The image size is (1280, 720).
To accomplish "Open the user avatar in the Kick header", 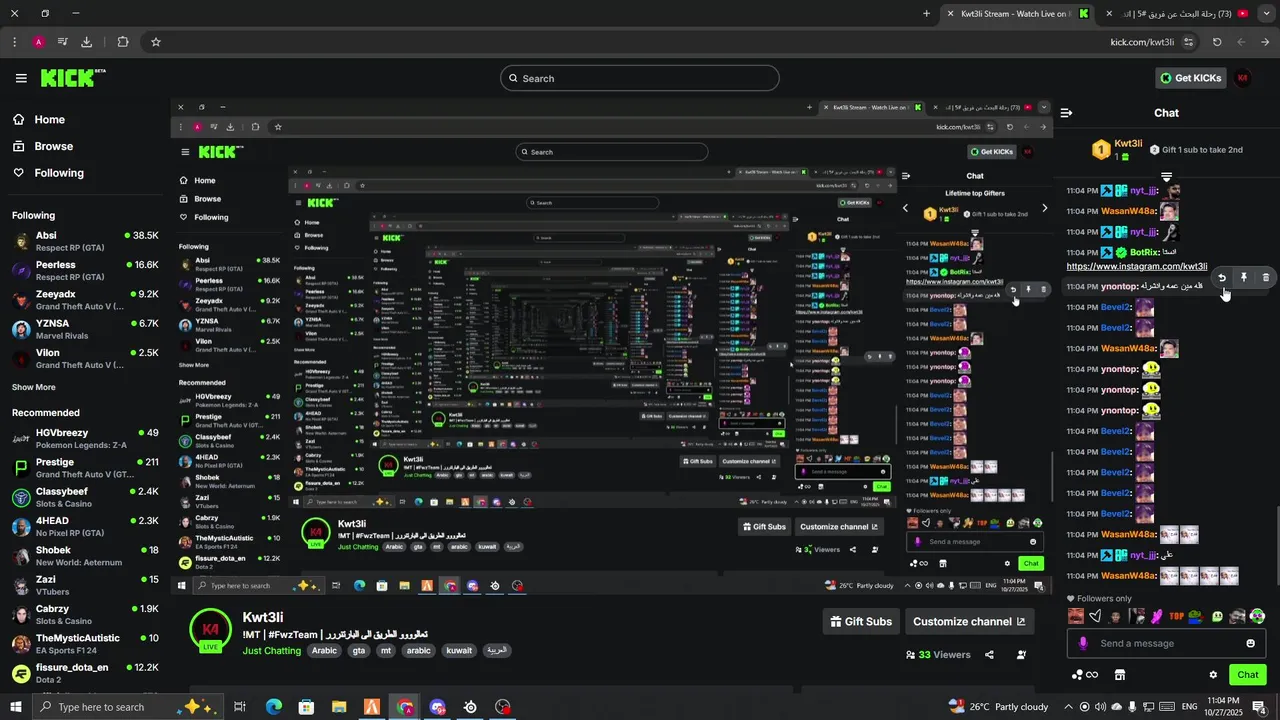I will [1243, 78].
